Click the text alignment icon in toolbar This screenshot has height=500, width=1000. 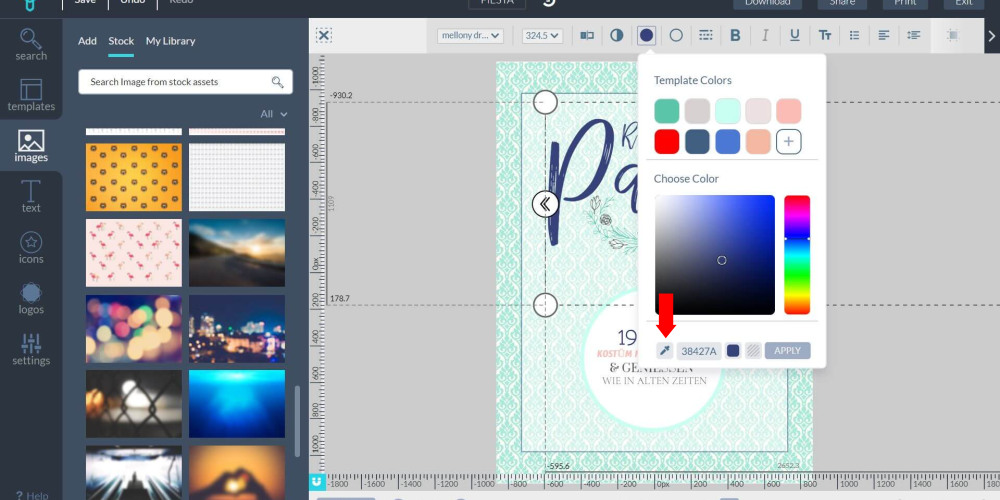(884, 36)
